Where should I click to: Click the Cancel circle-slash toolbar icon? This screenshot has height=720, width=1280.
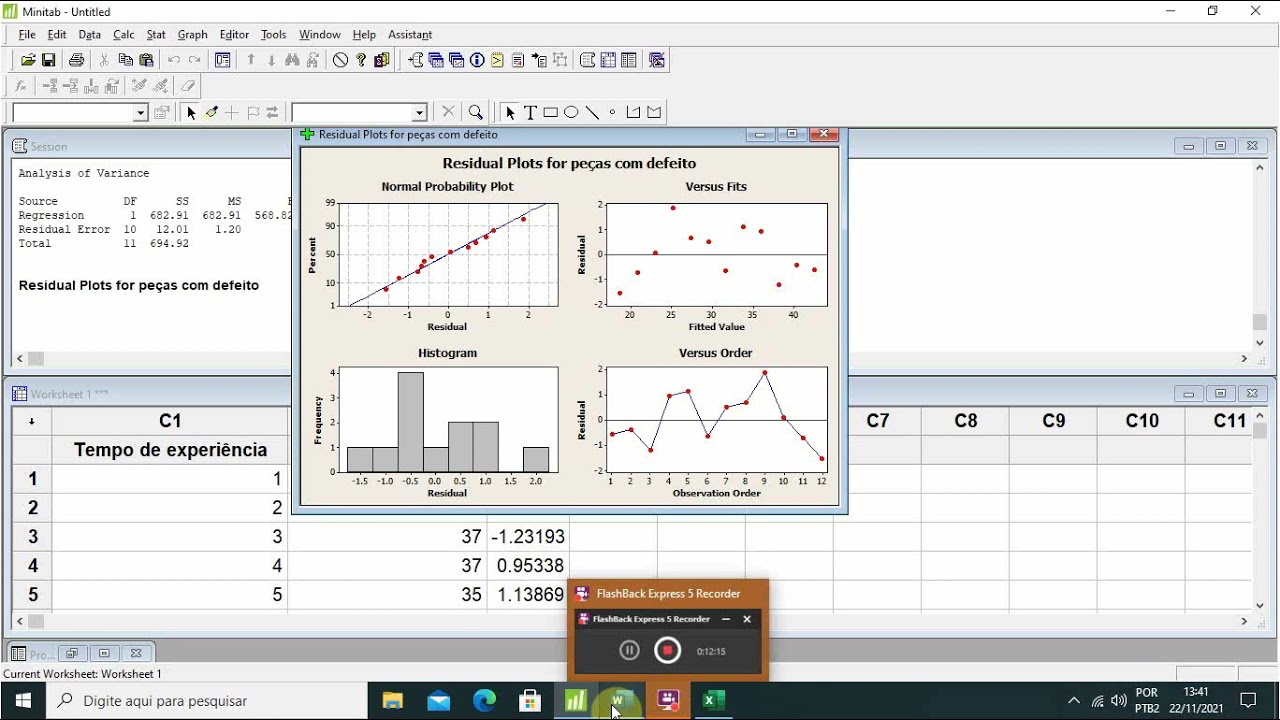(340, 60)
